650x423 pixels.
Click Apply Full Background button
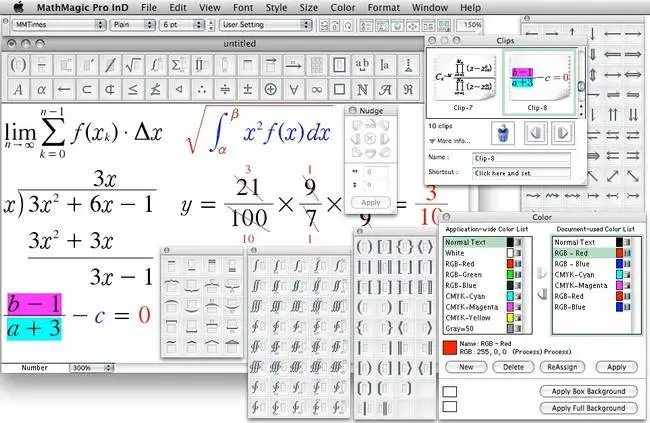(x=588, y=408)
